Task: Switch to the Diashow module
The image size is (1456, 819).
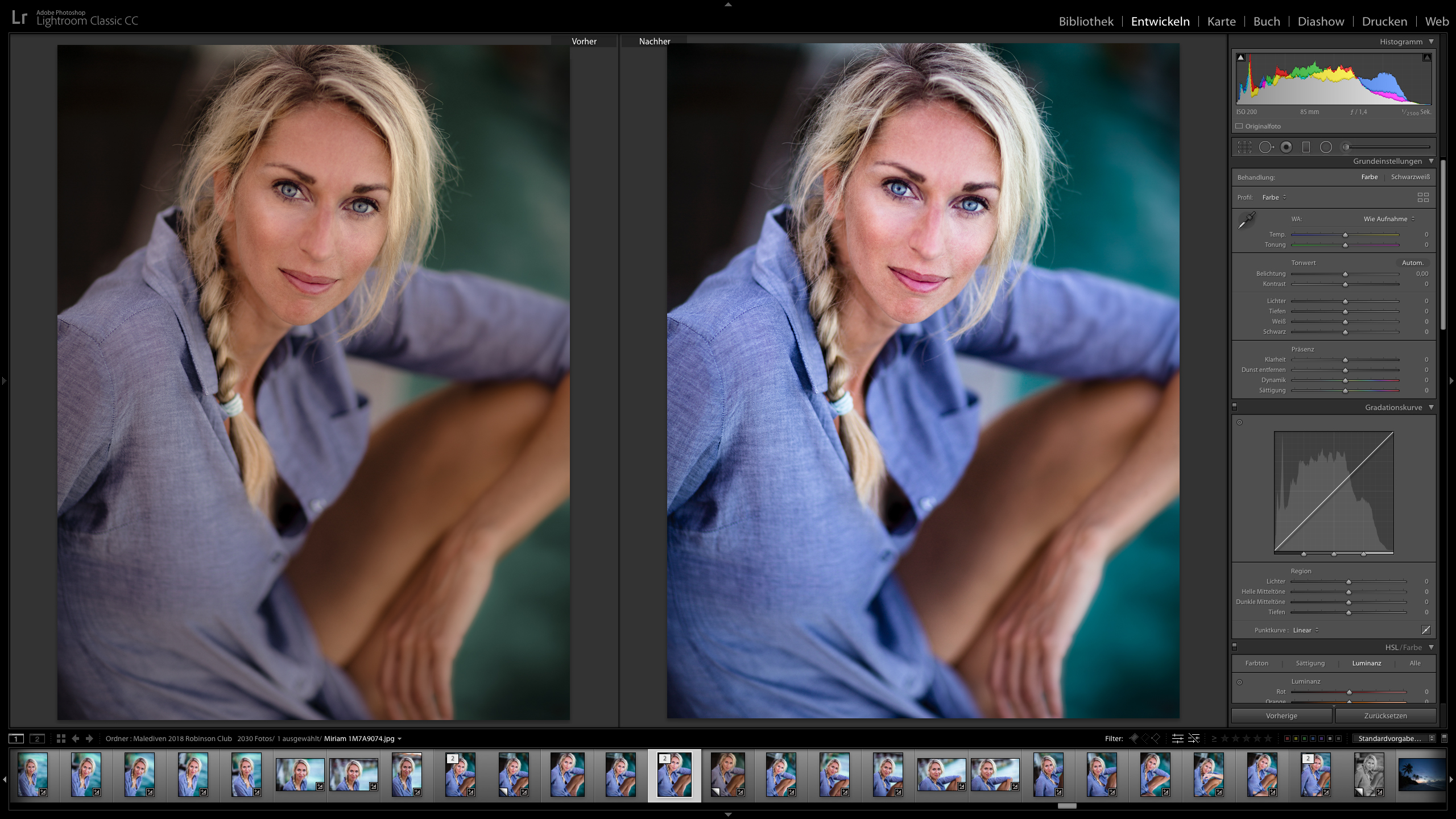Action: click(1321, 22)
